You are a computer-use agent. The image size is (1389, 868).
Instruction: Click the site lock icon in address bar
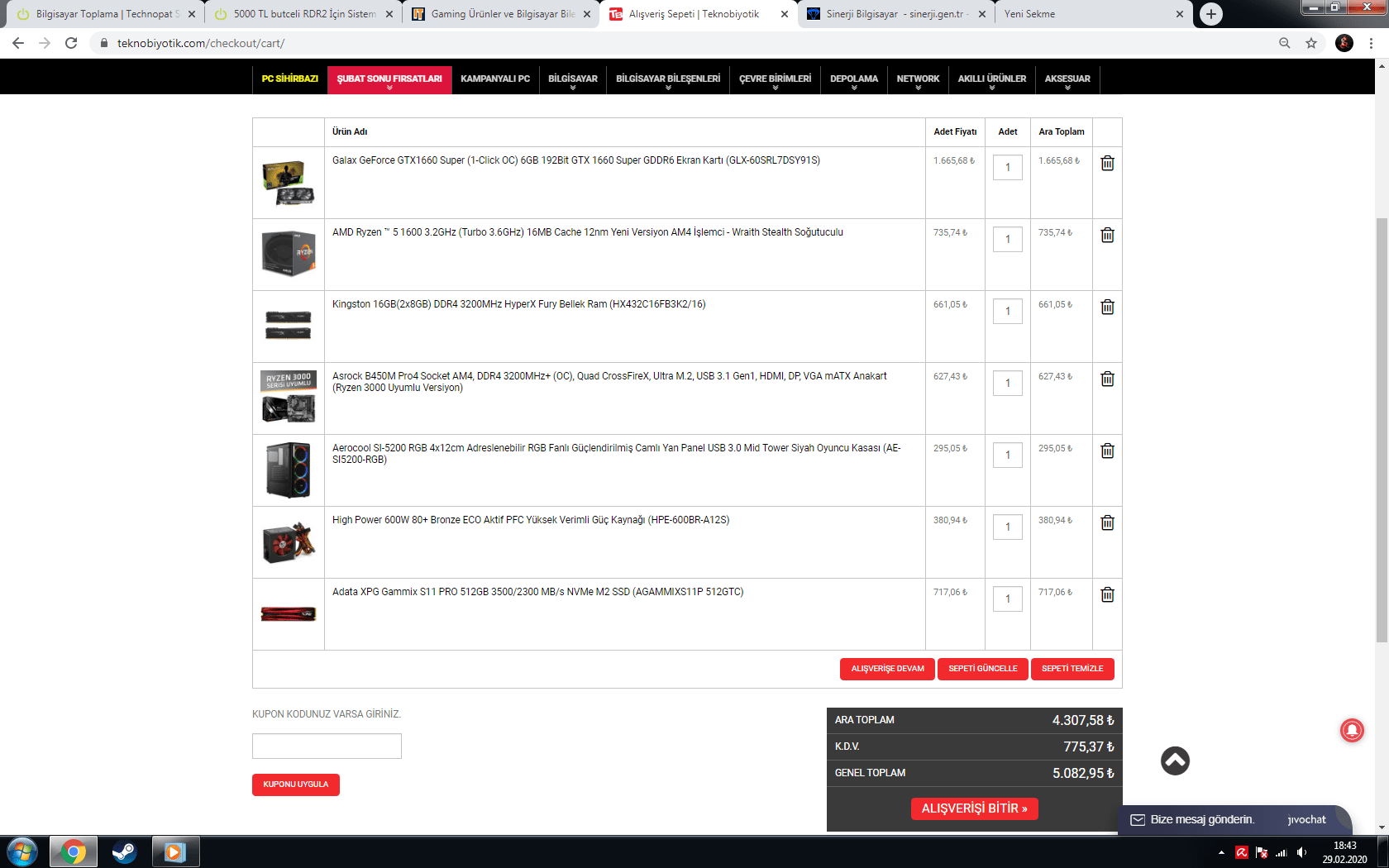104,43
